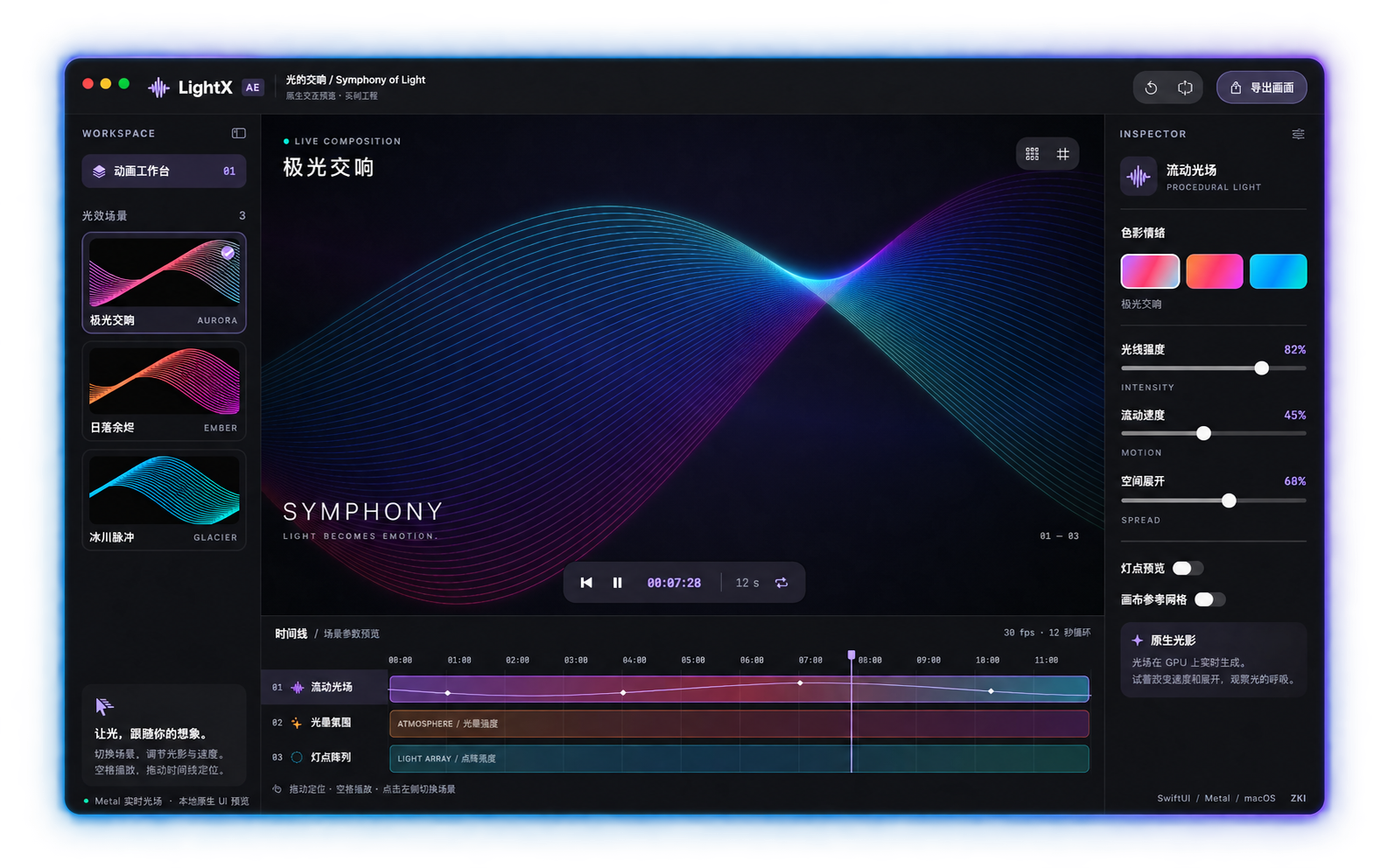Click the ATMOSPHERE / 光晕强度 track clip
This screenshot has width=1388, height=868.
tap(739, 724)
